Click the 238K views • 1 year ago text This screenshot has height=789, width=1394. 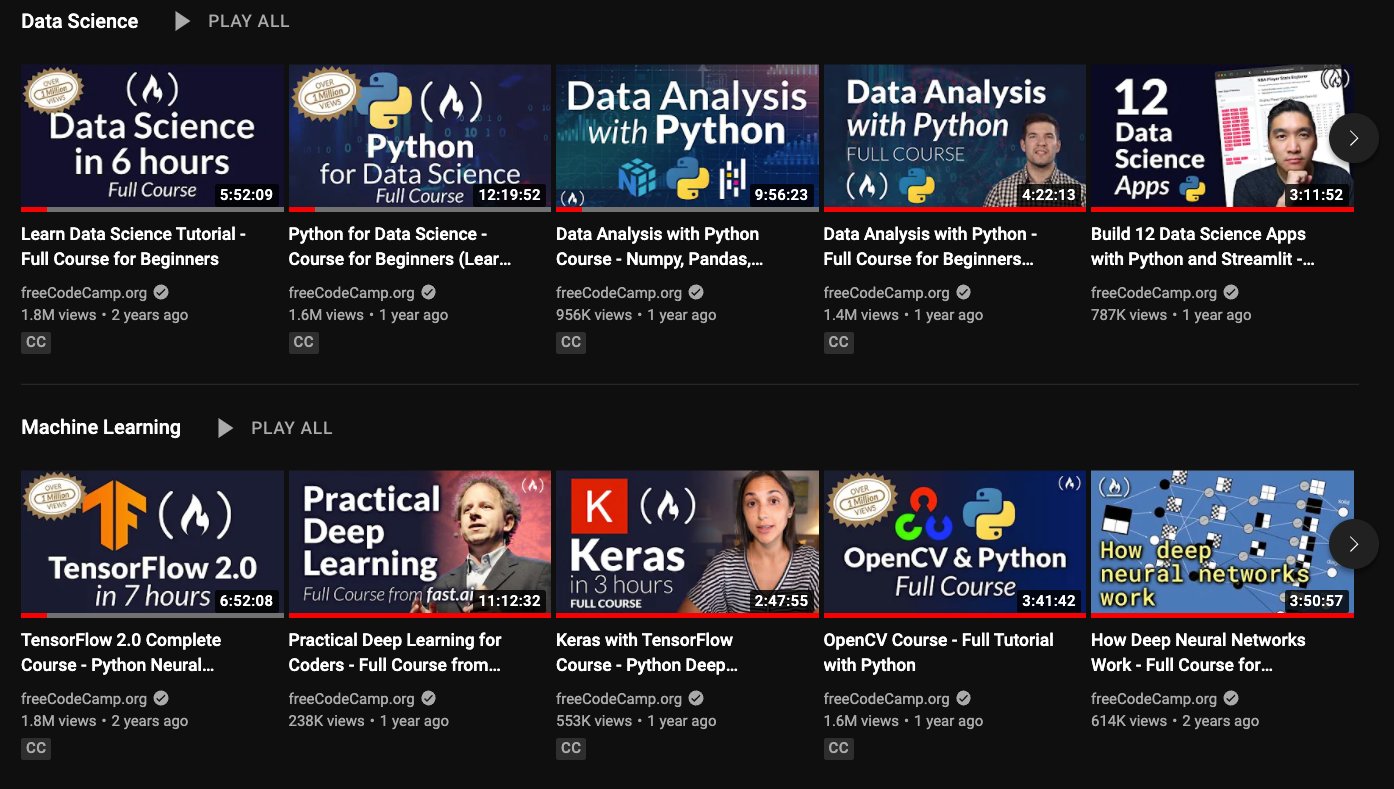[369, 720]
